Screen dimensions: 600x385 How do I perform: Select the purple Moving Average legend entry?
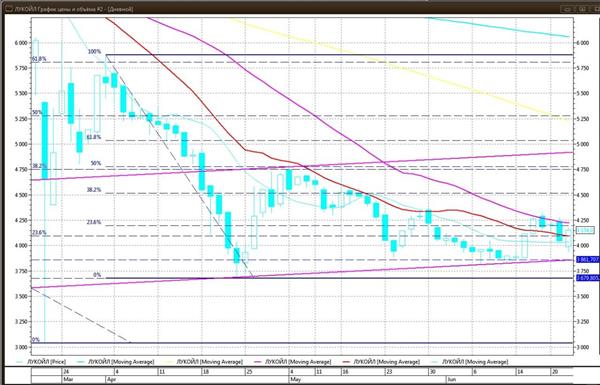(293, 362)
